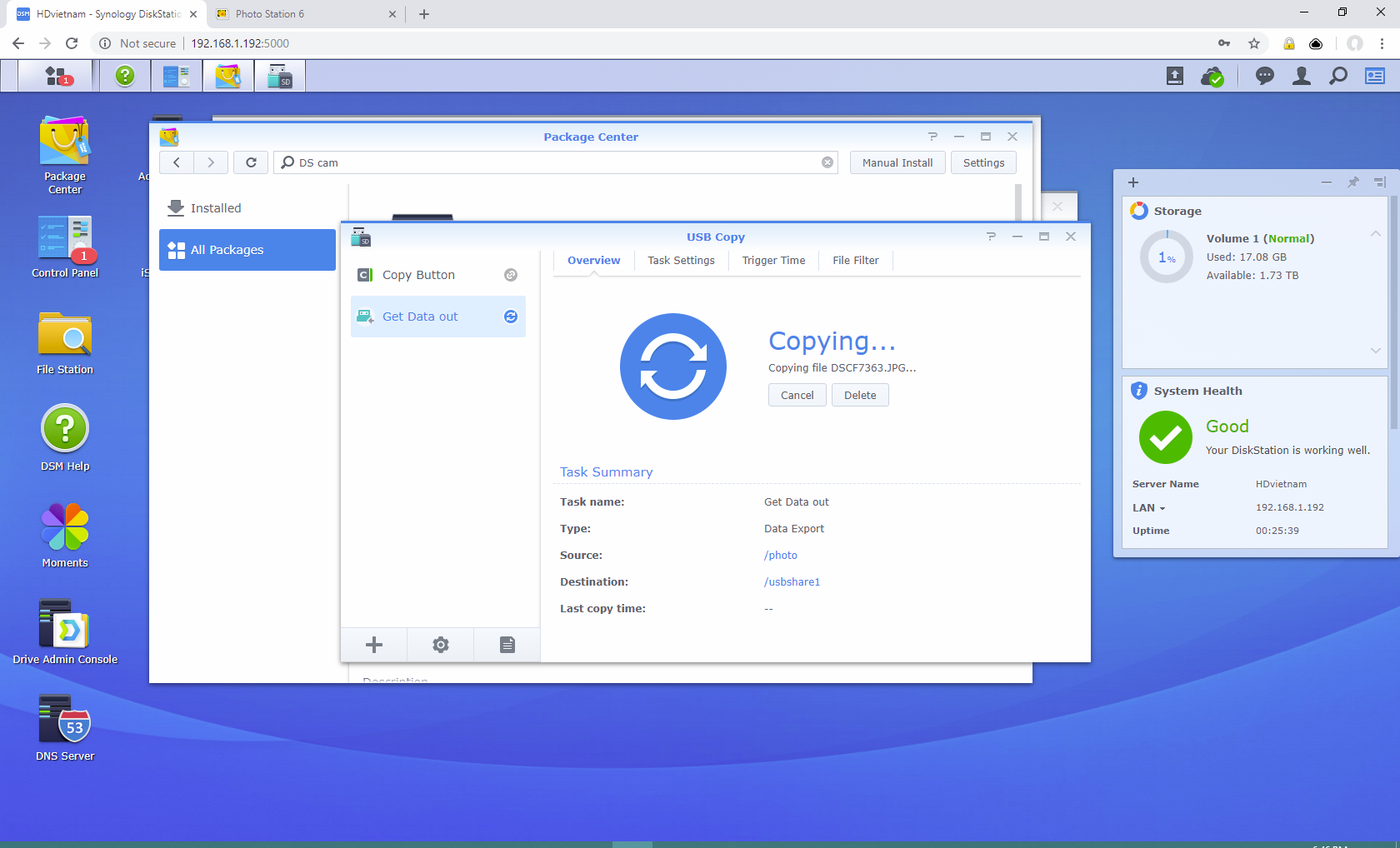Delete the Get Data out task

click(x=860, y=395)
